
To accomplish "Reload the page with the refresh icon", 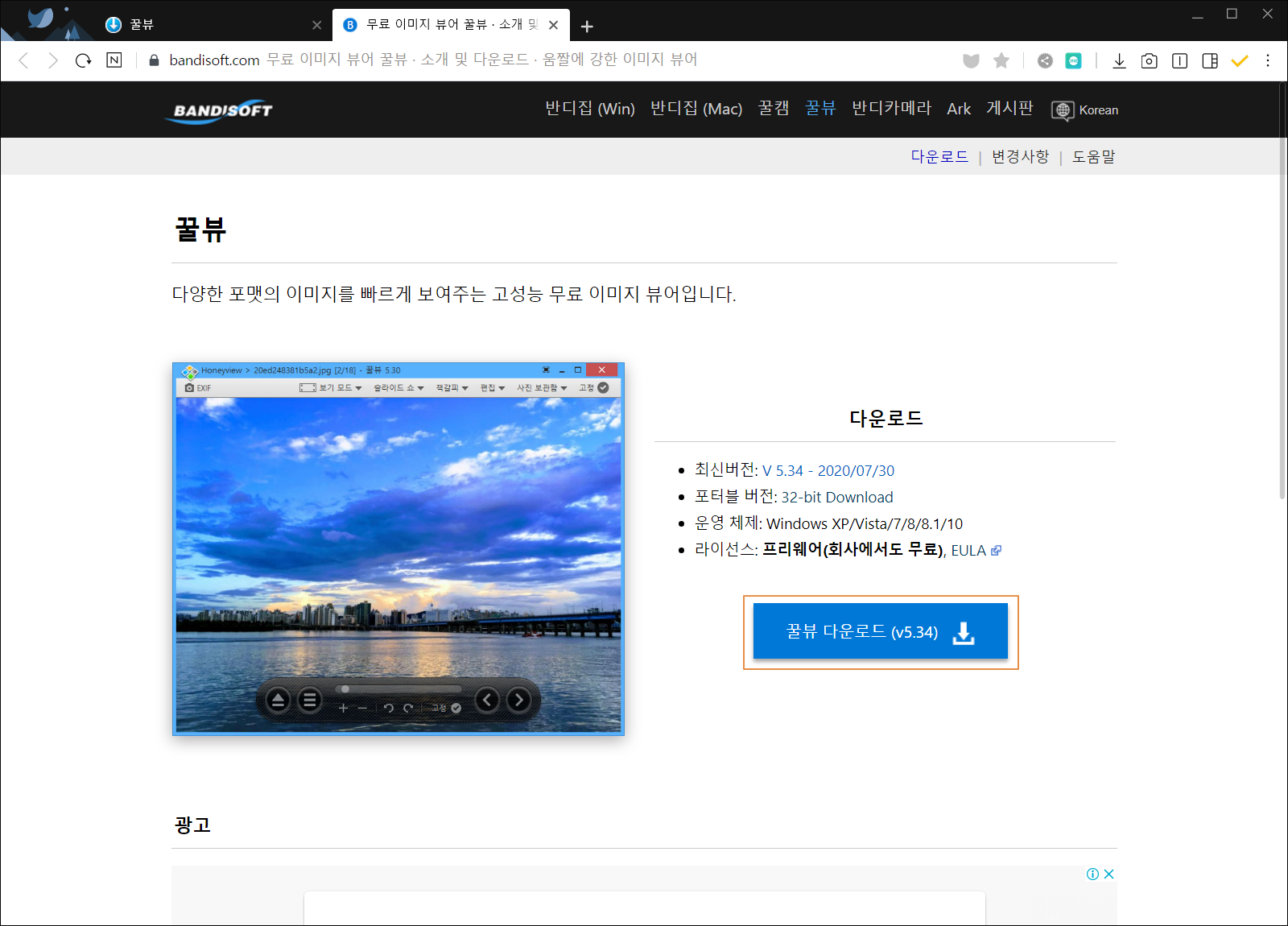I will (x=83, y=60).
